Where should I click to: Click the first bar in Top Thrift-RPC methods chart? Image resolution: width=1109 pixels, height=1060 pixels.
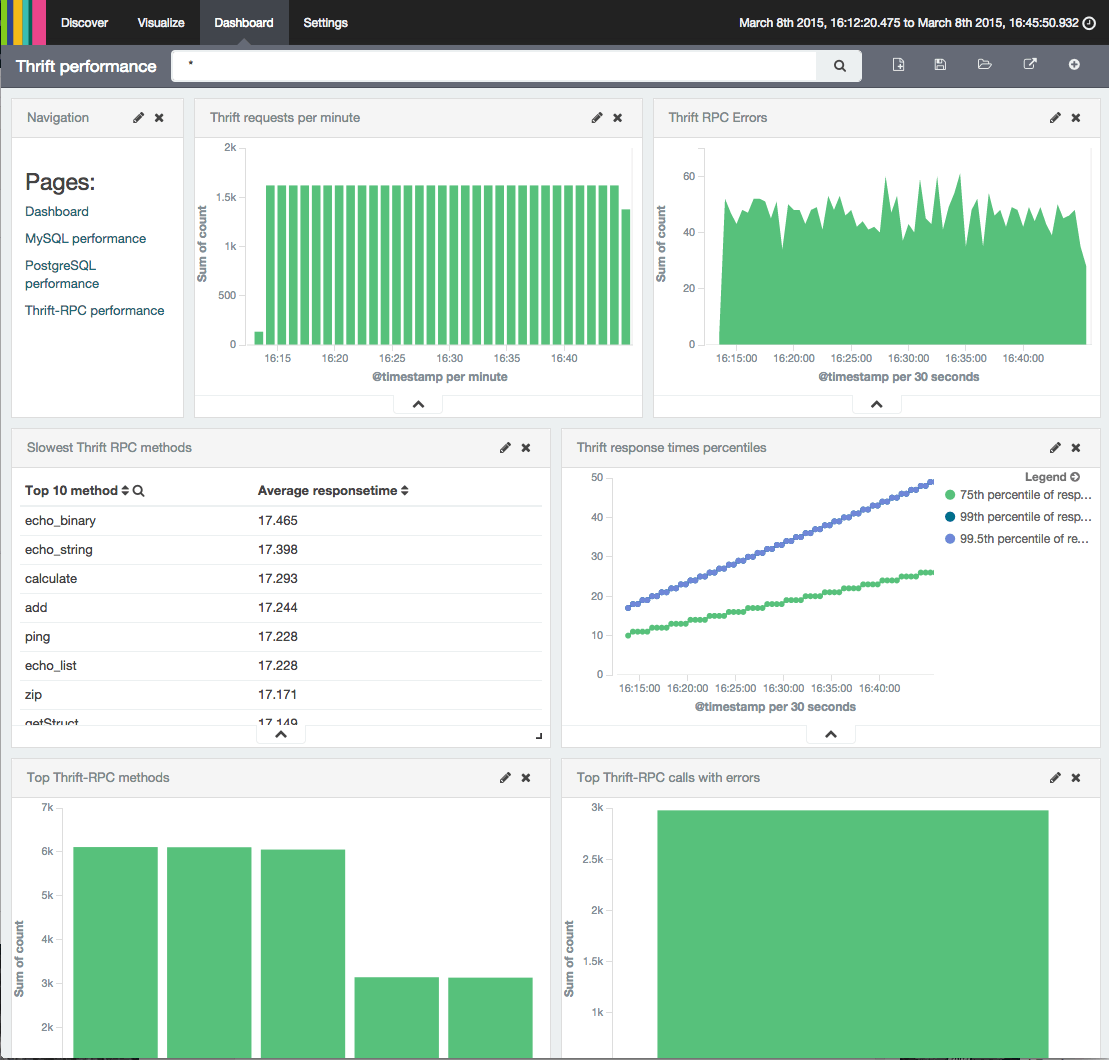point(115,953)
